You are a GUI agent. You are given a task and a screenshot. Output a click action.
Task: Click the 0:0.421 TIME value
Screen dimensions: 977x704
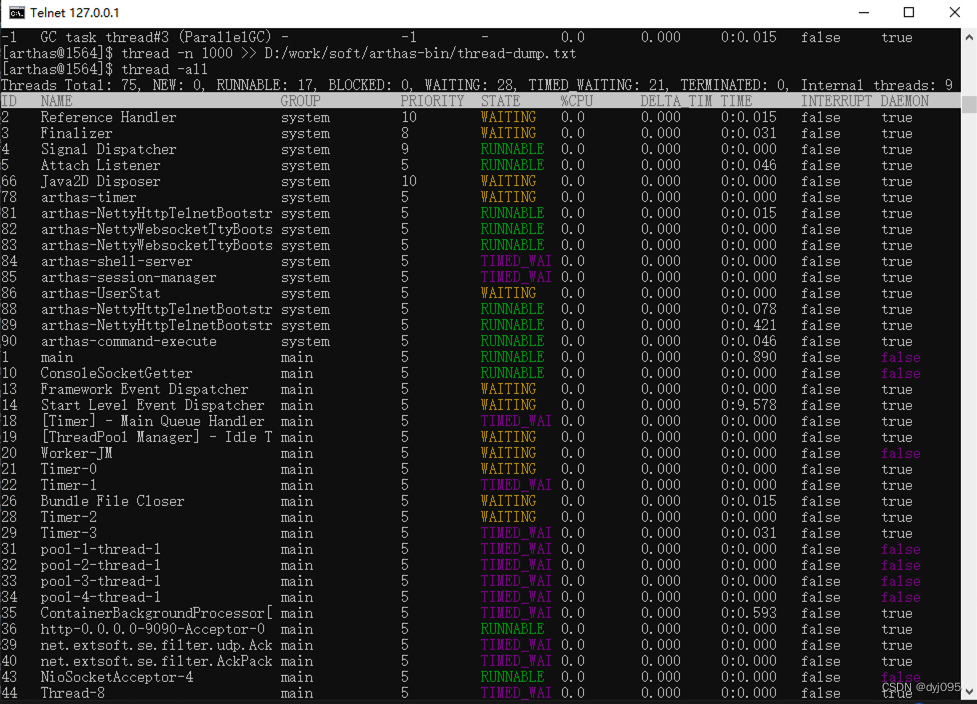point(748,325)
